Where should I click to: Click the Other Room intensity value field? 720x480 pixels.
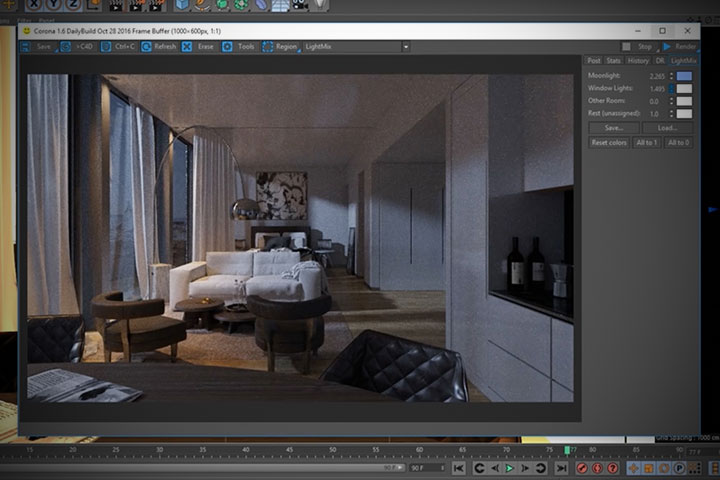[656, 101]
